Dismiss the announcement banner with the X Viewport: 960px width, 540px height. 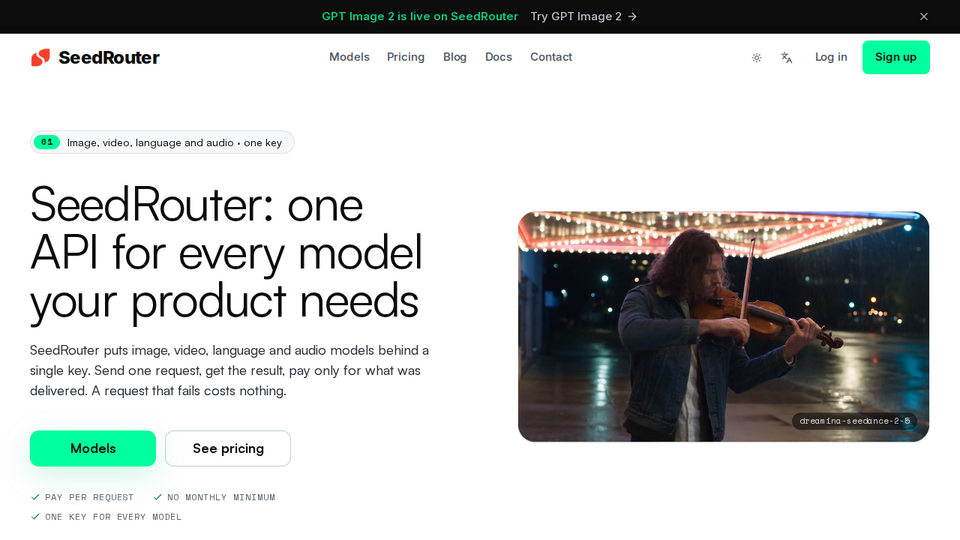(x=924, y=17)
